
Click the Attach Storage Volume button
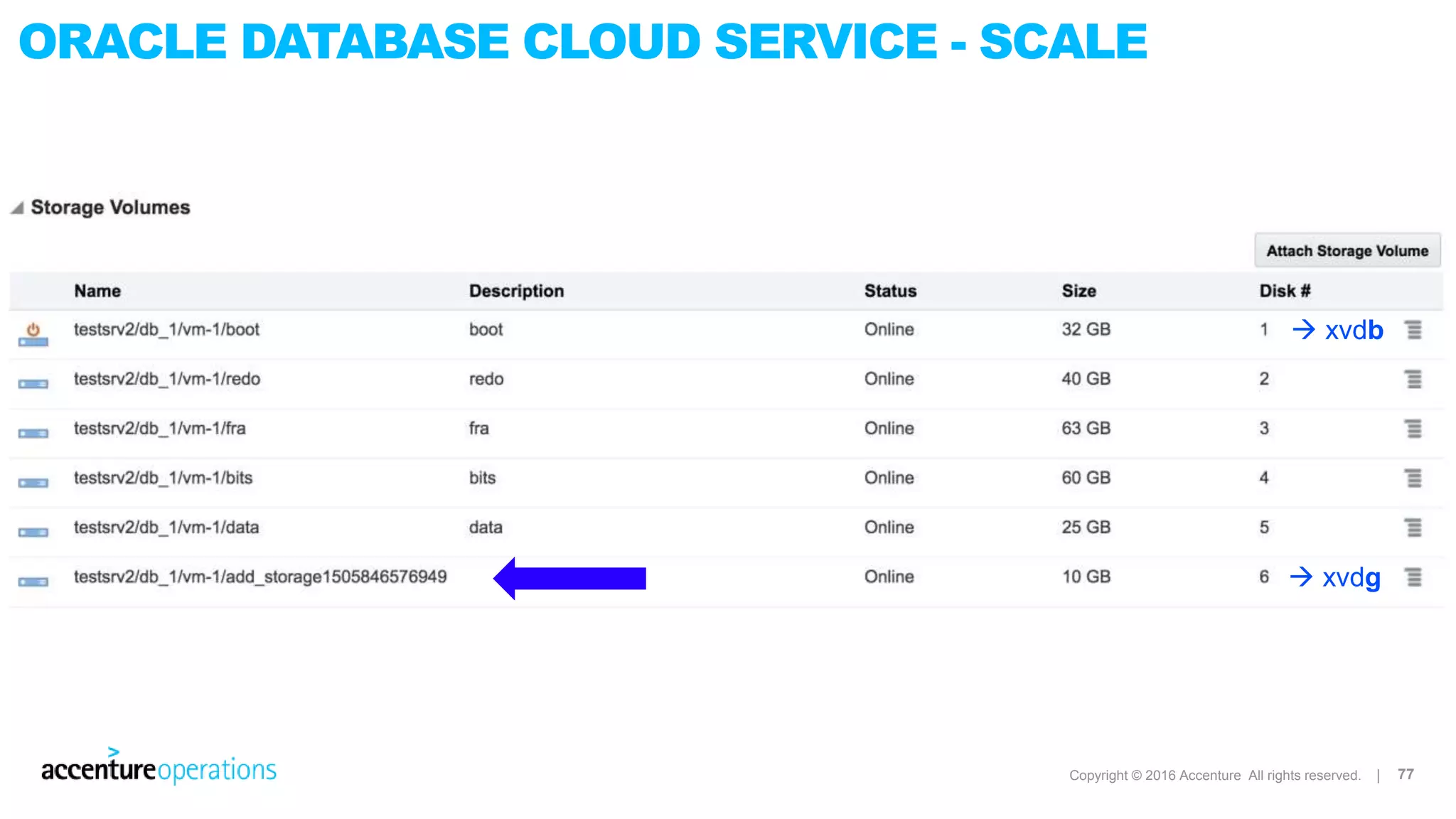pos(1347,251)
